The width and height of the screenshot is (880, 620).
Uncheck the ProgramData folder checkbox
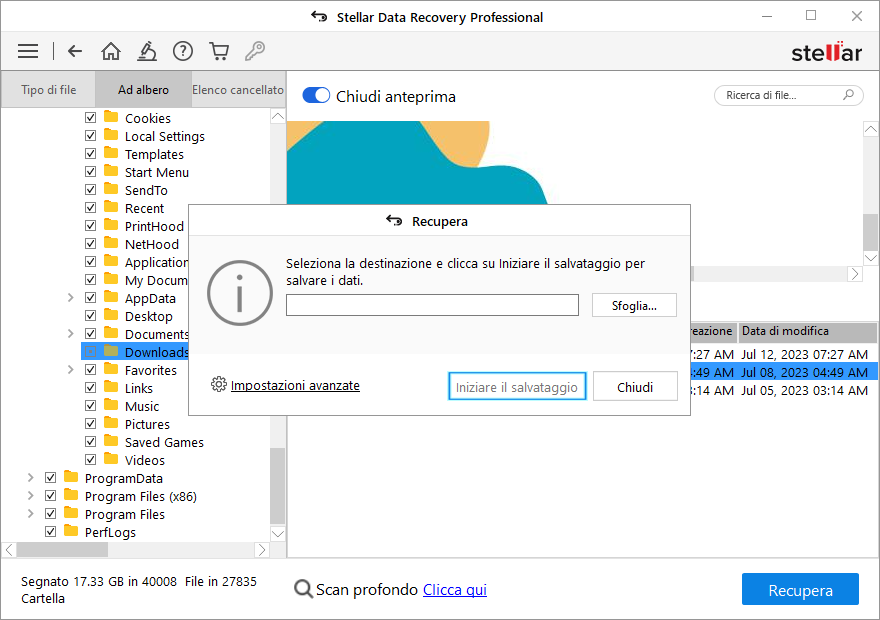[x=51, y=478]
